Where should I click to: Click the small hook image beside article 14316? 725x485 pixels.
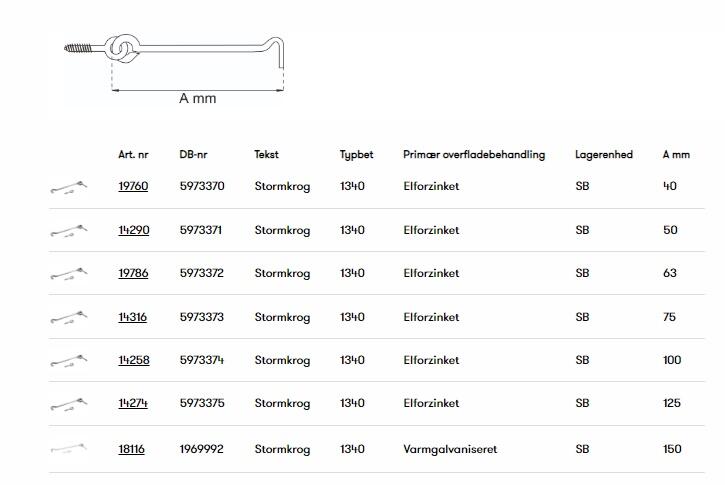(68, 318)
